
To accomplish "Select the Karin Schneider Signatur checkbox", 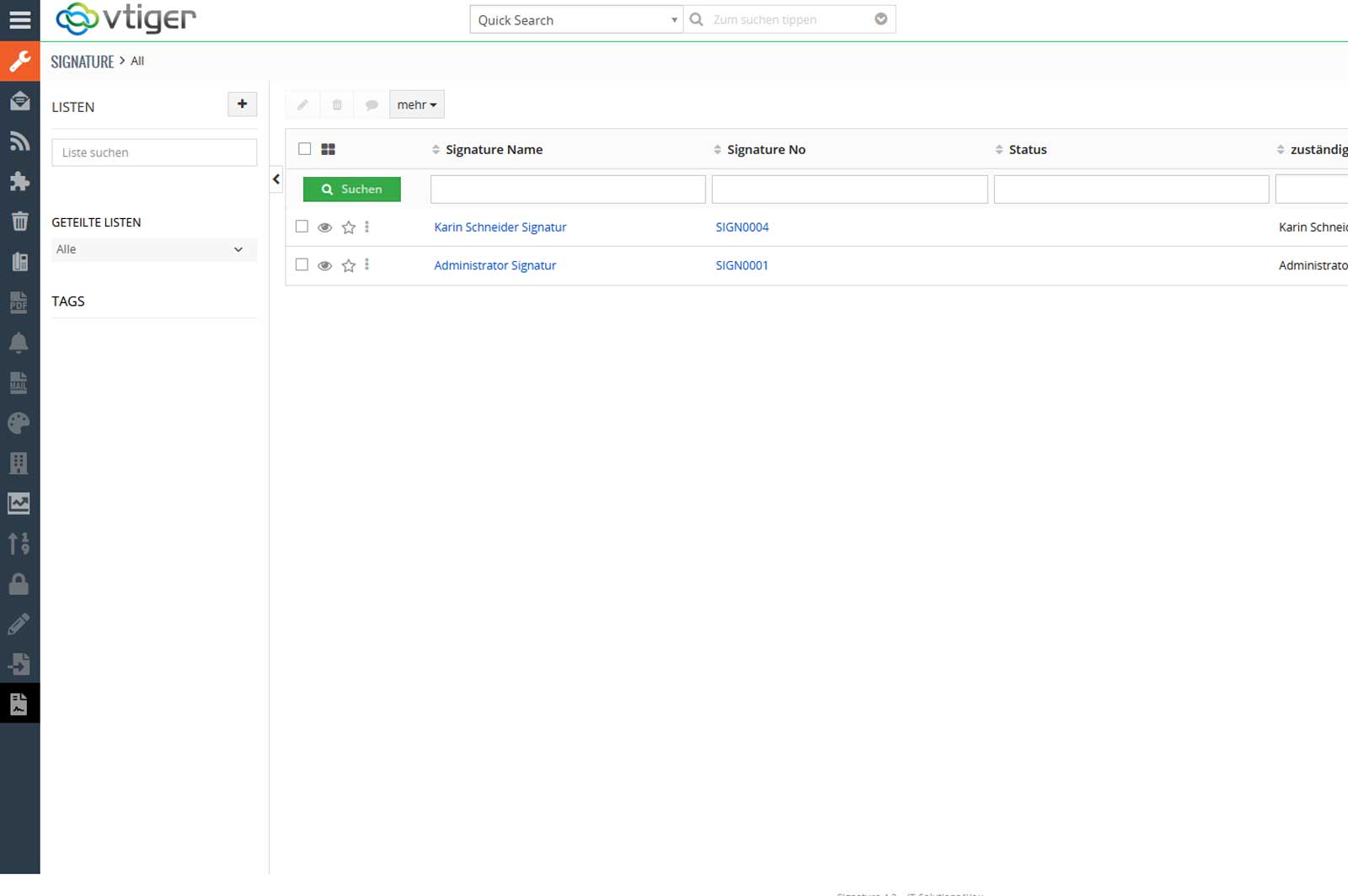I will pos(302,227).
